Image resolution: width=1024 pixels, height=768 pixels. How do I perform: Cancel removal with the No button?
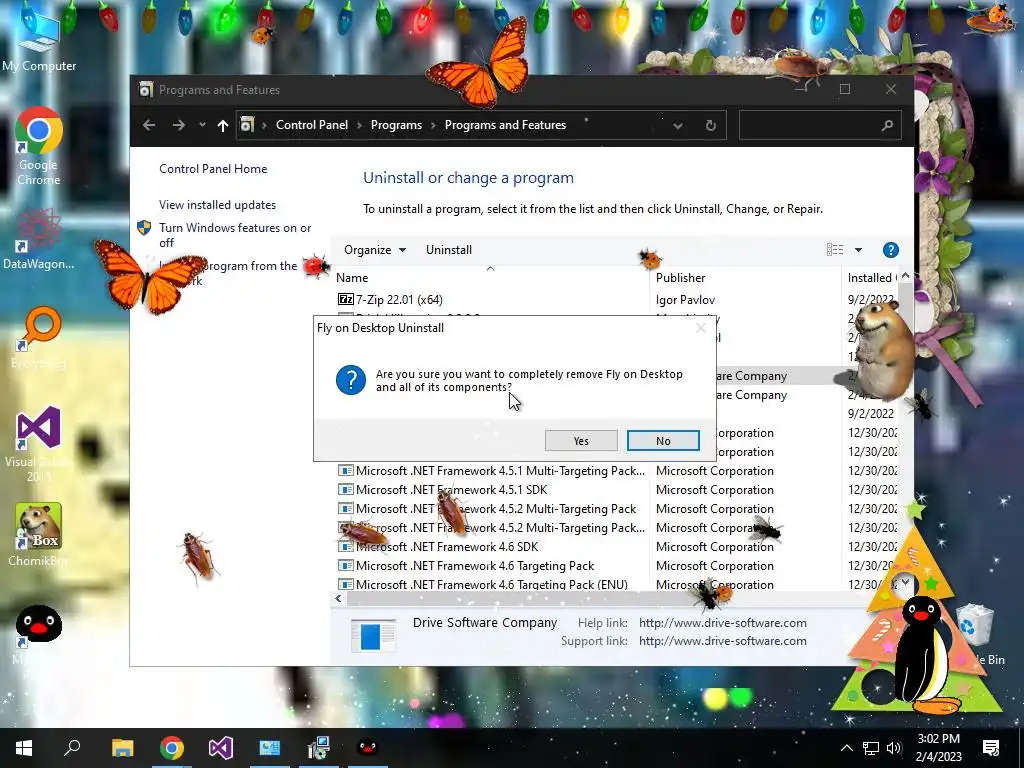(x=663, y=441)
